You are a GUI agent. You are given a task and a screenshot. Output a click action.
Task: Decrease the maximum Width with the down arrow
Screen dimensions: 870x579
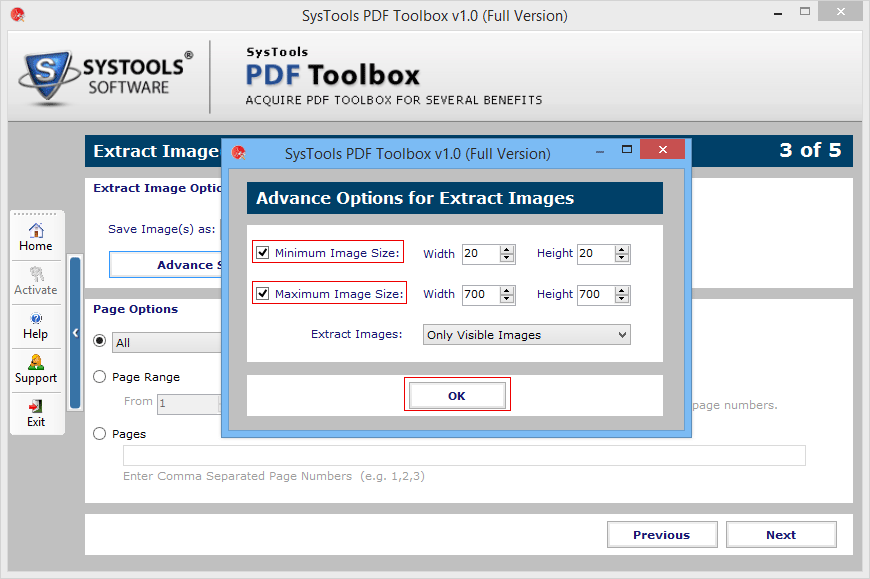point(507,299)
